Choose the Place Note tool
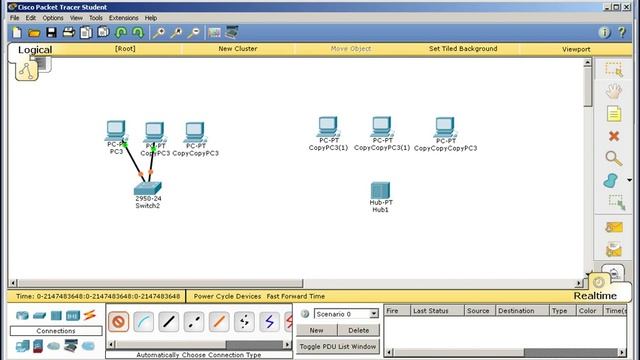Screen dimensions: 640x360 coord(614,114)
